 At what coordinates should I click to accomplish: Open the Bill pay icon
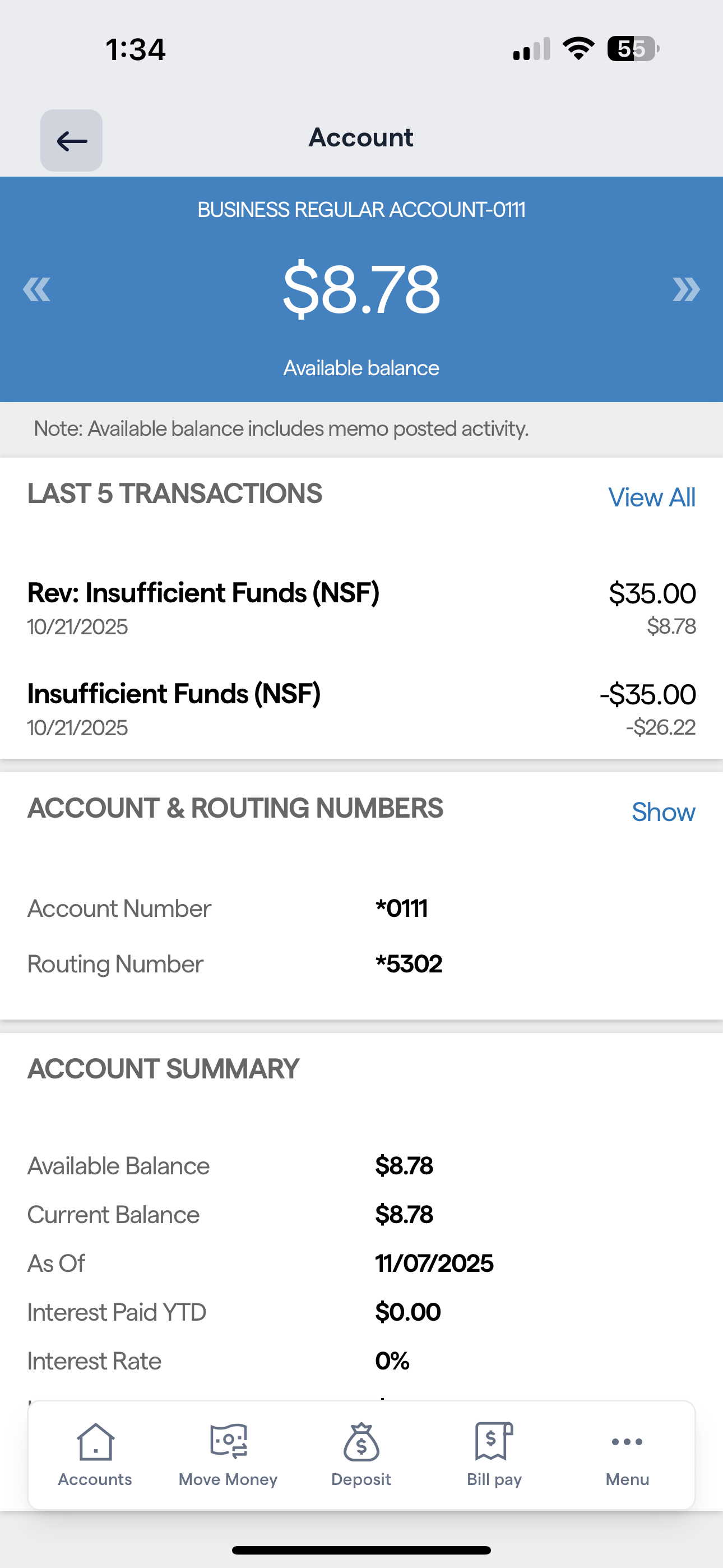(494, 1441)
